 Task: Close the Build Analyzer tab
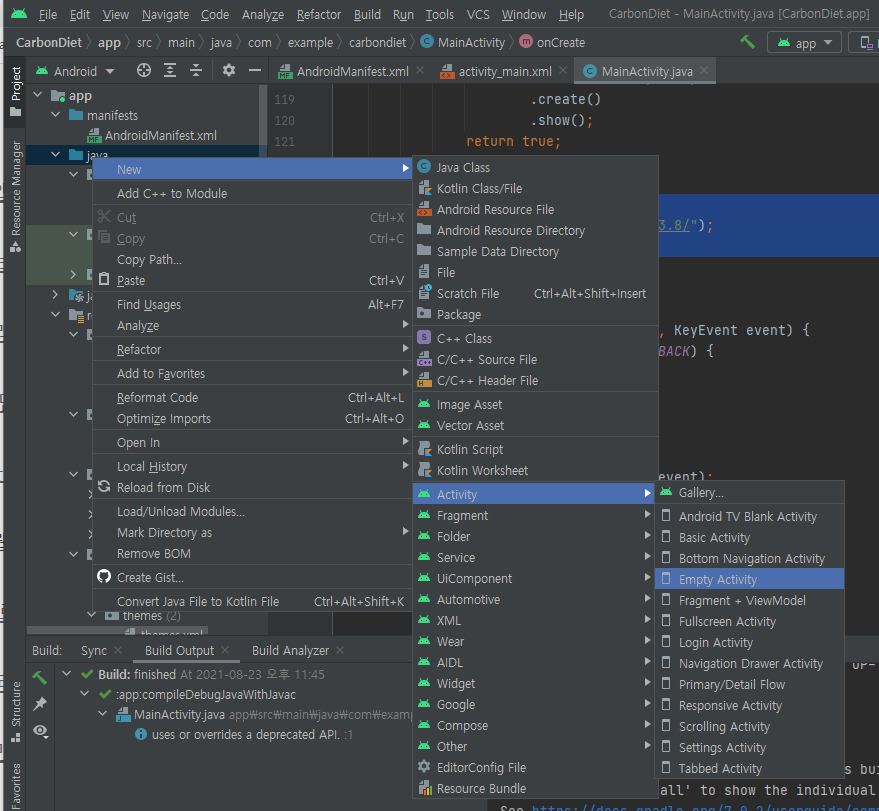click(x=340, y=650)
